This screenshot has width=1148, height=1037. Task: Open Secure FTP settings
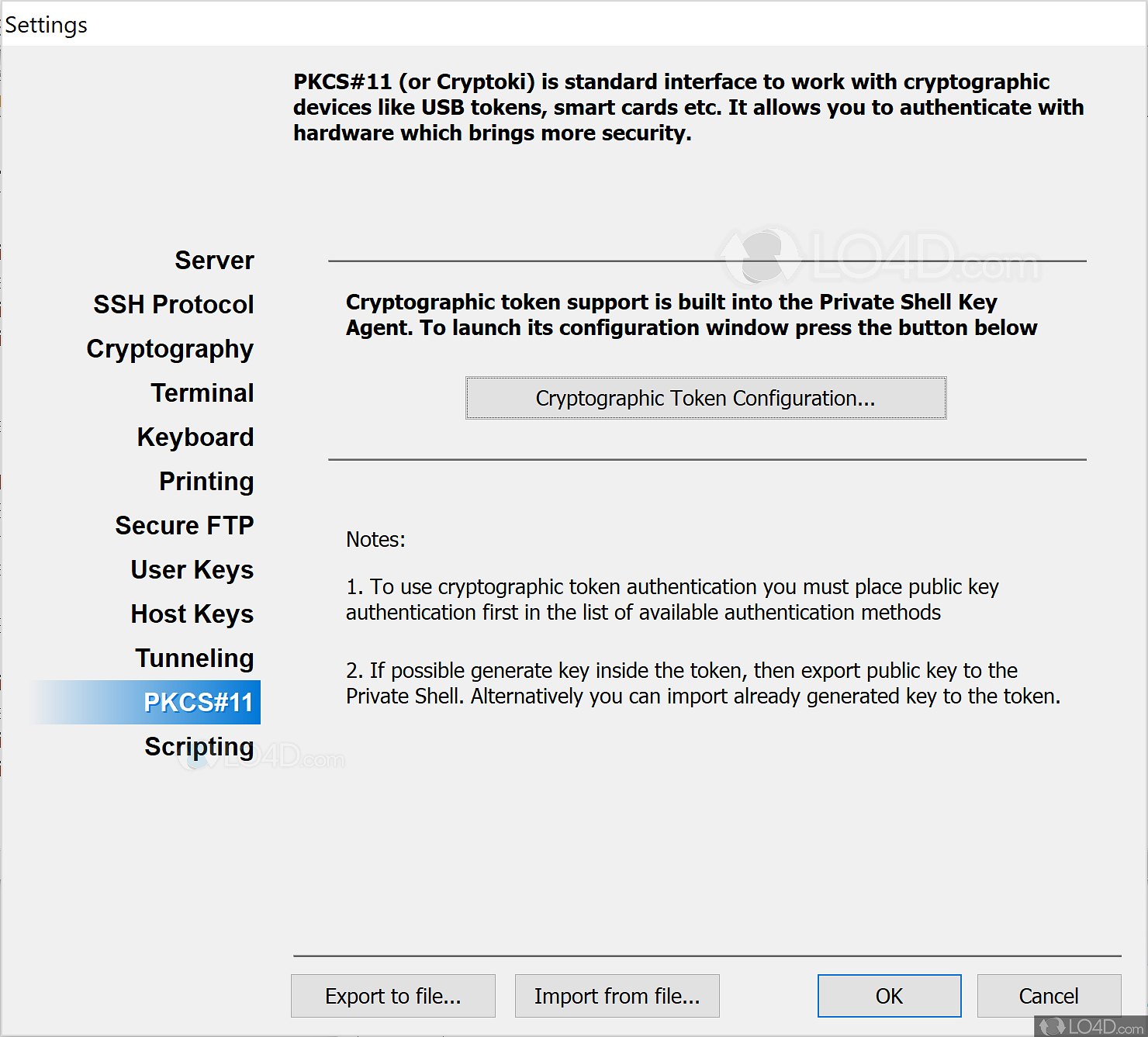185,526
